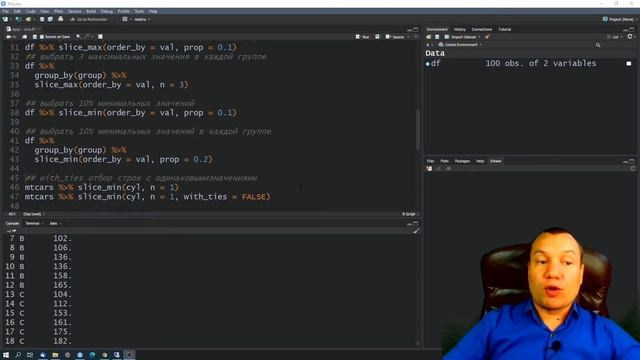Switch to the Terminal tab

(33, 224)
